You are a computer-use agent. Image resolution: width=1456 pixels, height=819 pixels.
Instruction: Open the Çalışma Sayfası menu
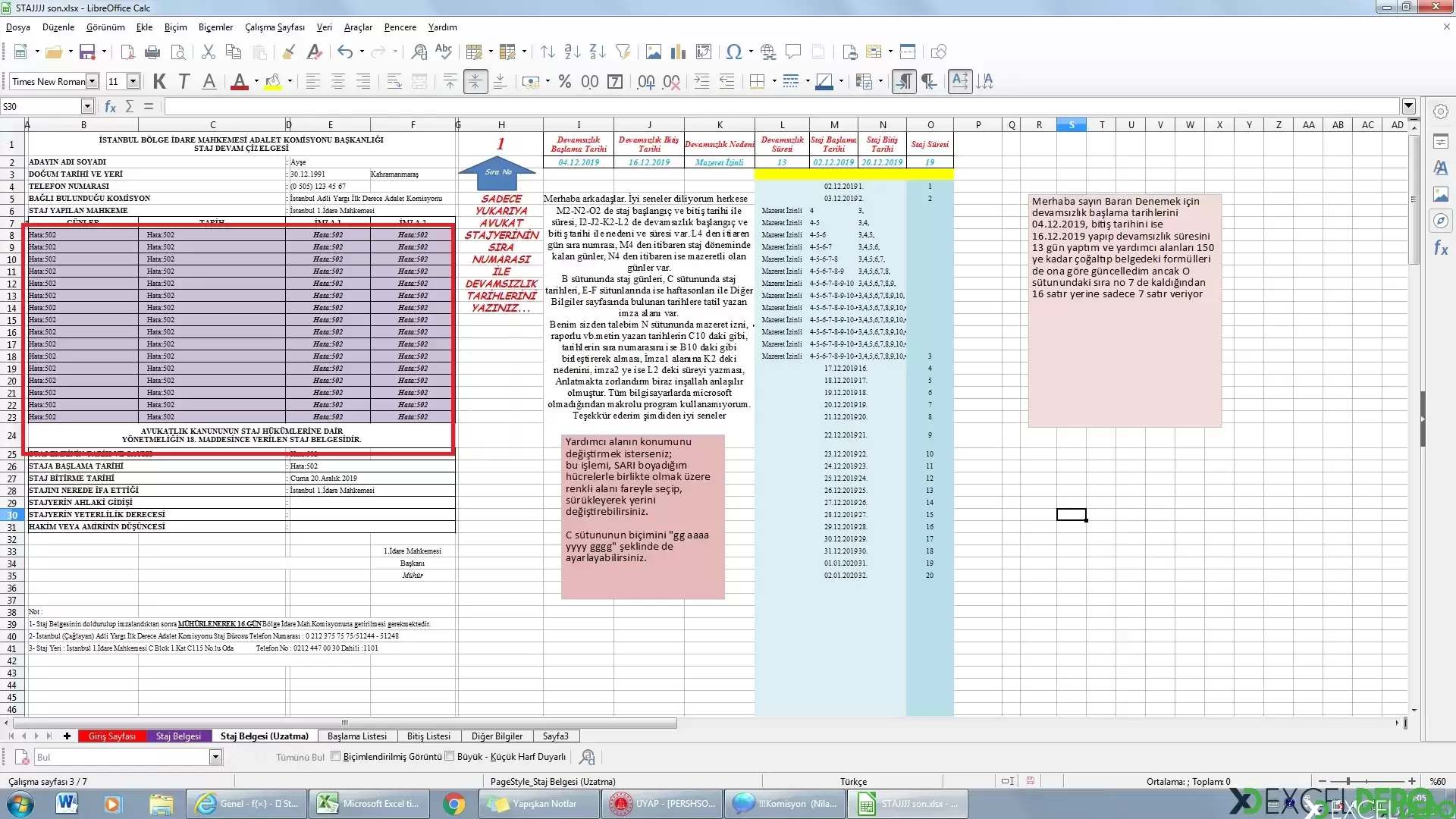click(x=275, y=27)
